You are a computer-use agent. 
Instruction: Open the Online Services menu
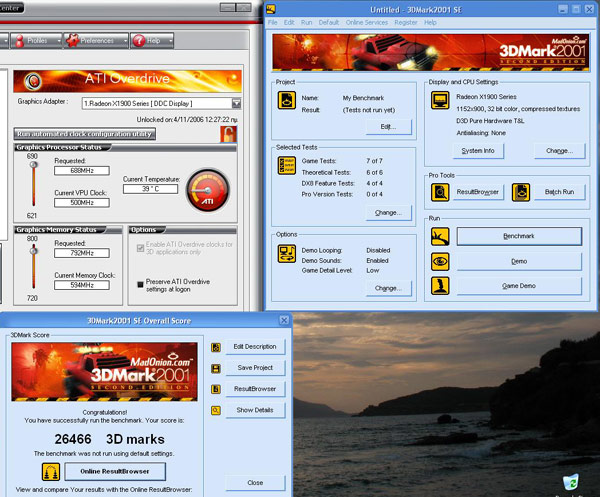pos(367,23)
